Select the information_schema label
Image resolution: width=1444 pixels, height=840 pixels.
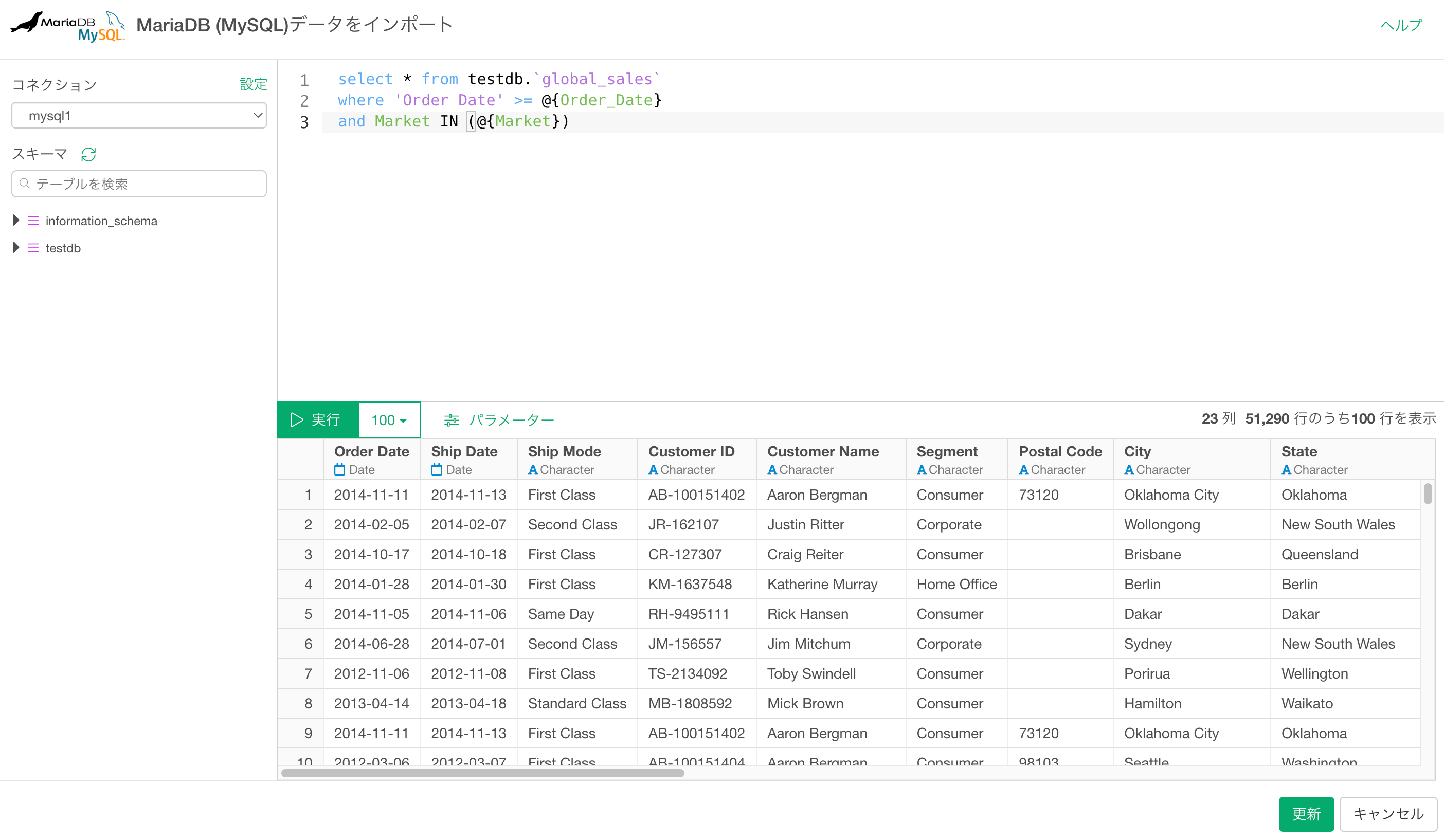tap(101, 221)
